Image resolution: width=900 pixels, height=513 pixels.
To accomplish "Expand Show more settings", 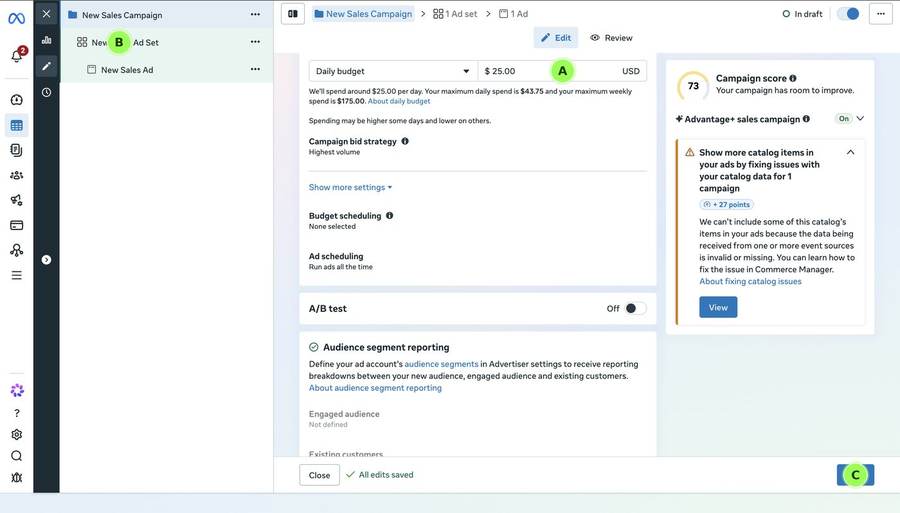I will click(x=350, y=187).
